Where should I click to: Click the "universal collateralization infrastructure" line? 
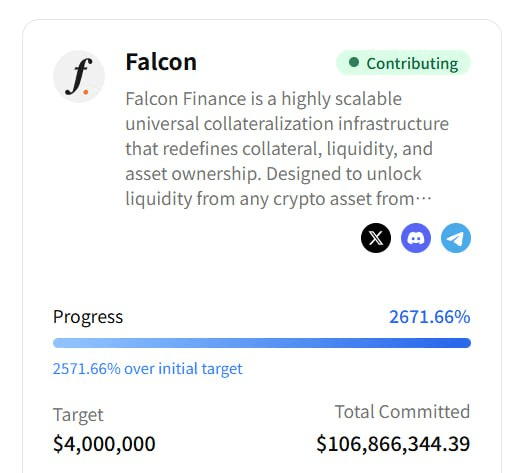coord(287,124)
